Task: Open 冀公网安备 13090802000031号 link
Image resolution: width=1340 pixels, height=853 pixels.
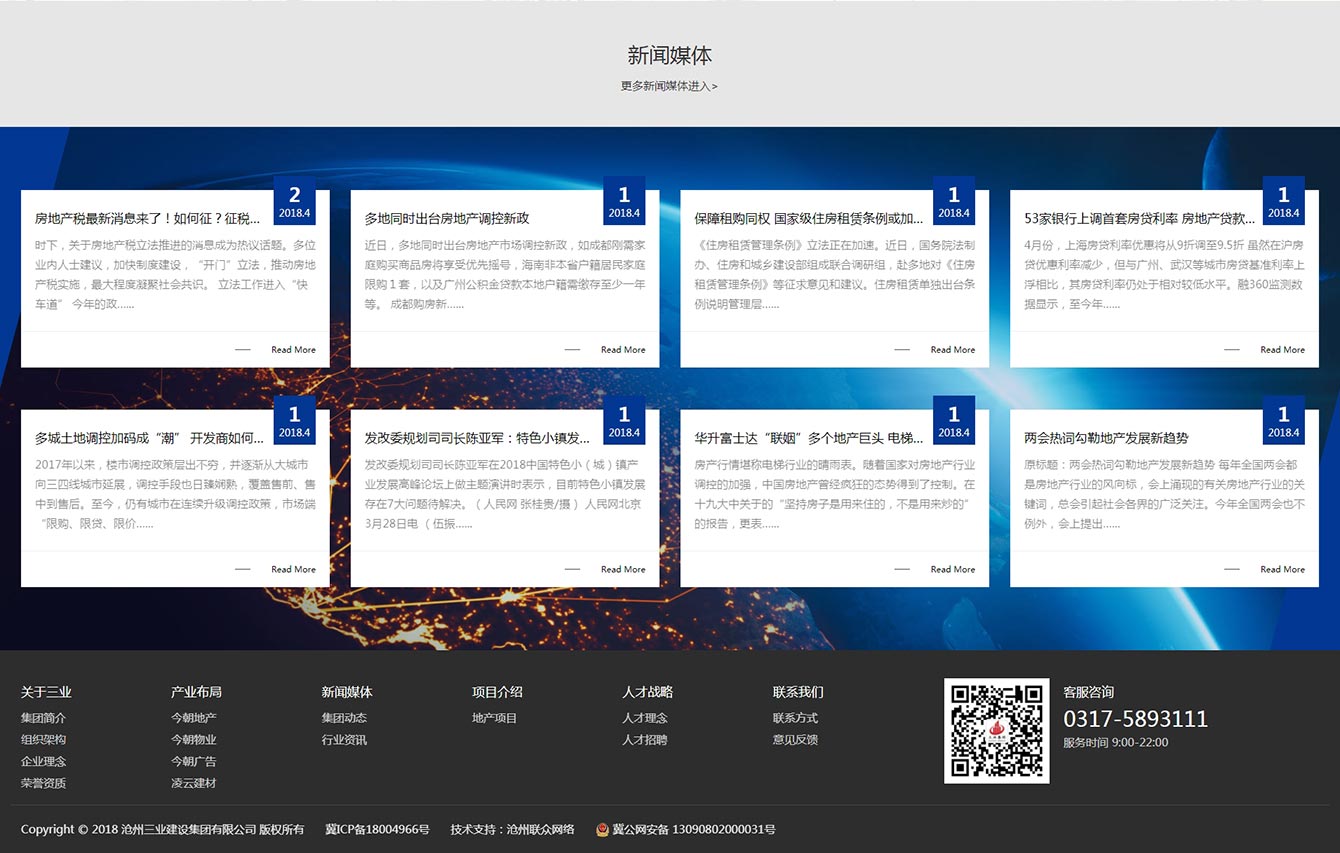Action: 694,830
